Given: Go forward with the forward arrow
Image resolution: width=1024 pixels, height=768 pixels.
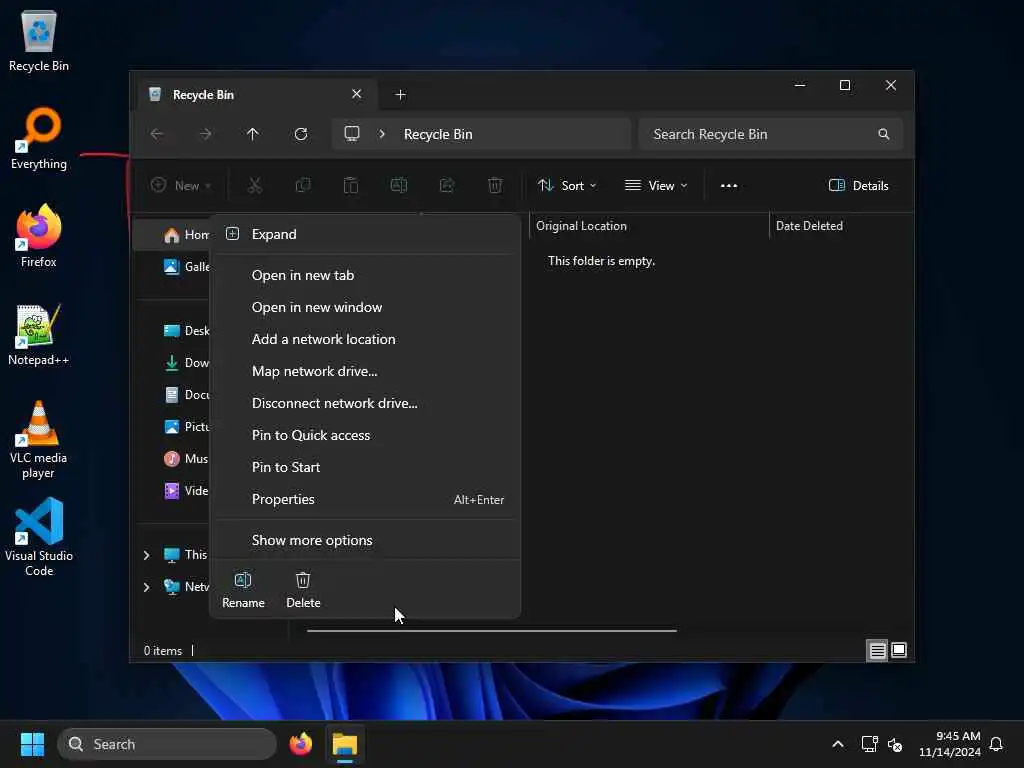Looking at the screenshot, I should click(x=205, y=134).
